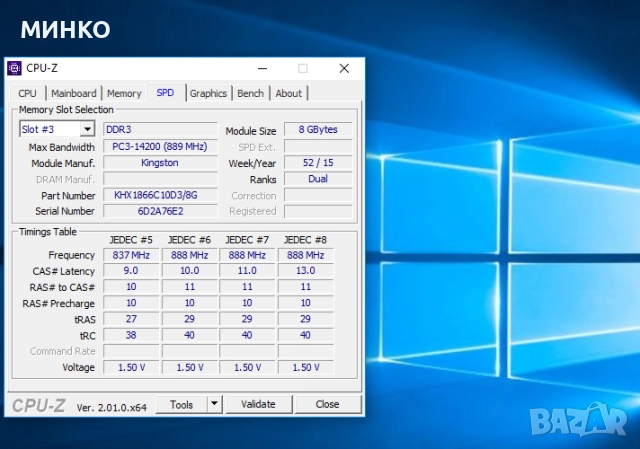Viewport: 640px width, 449px height.
Task: Go to the Bench tab
Action: pos(251,93)
